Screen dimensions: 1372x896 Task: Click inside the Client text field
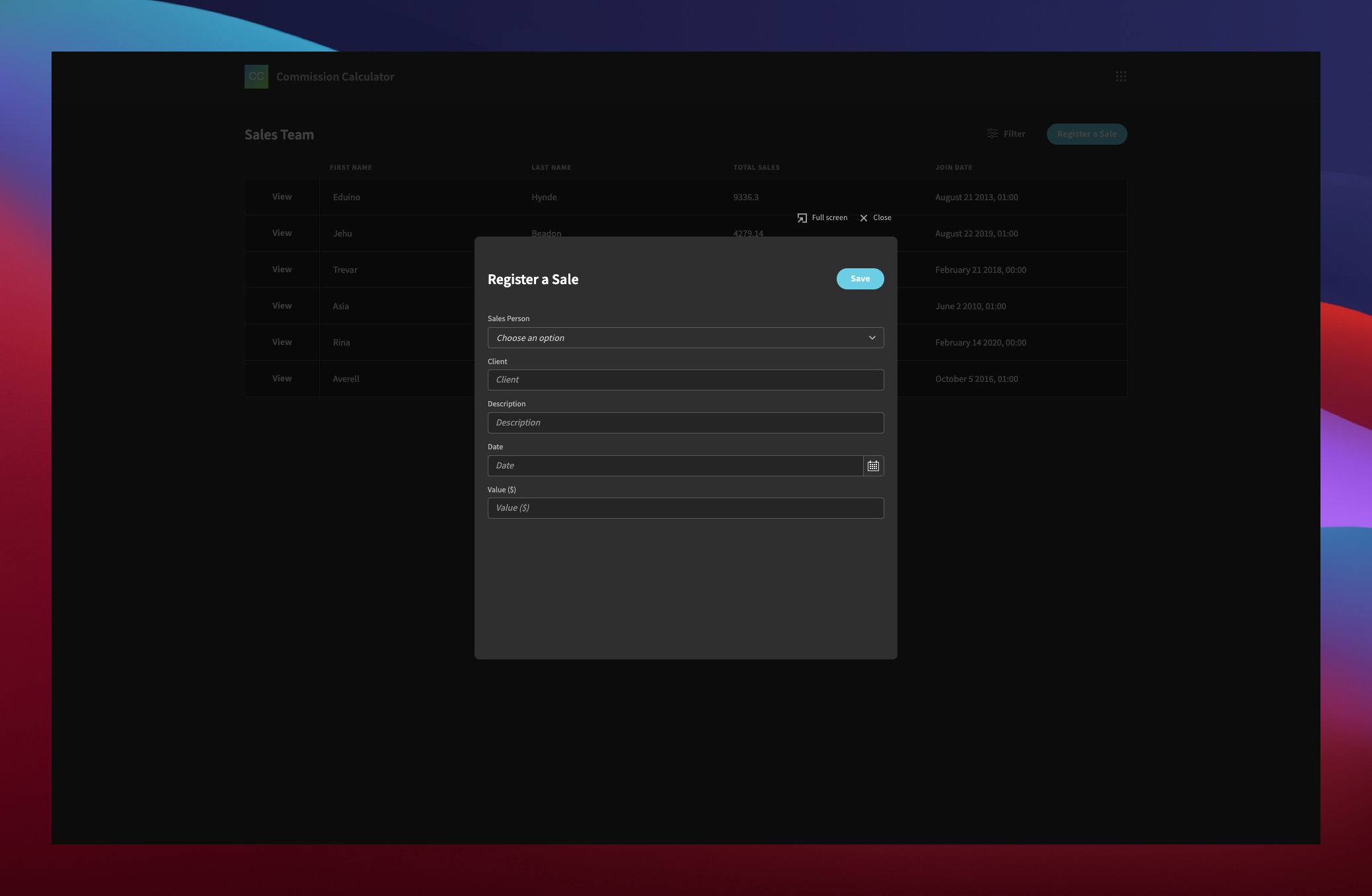(685, 380)
